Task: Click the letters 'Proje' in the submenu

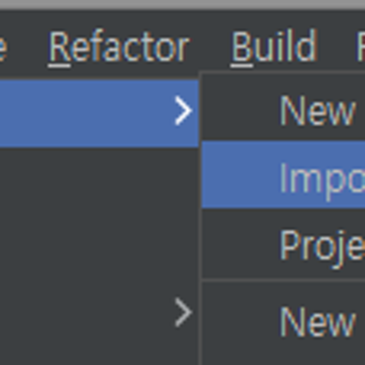Action: click(322, 247)
